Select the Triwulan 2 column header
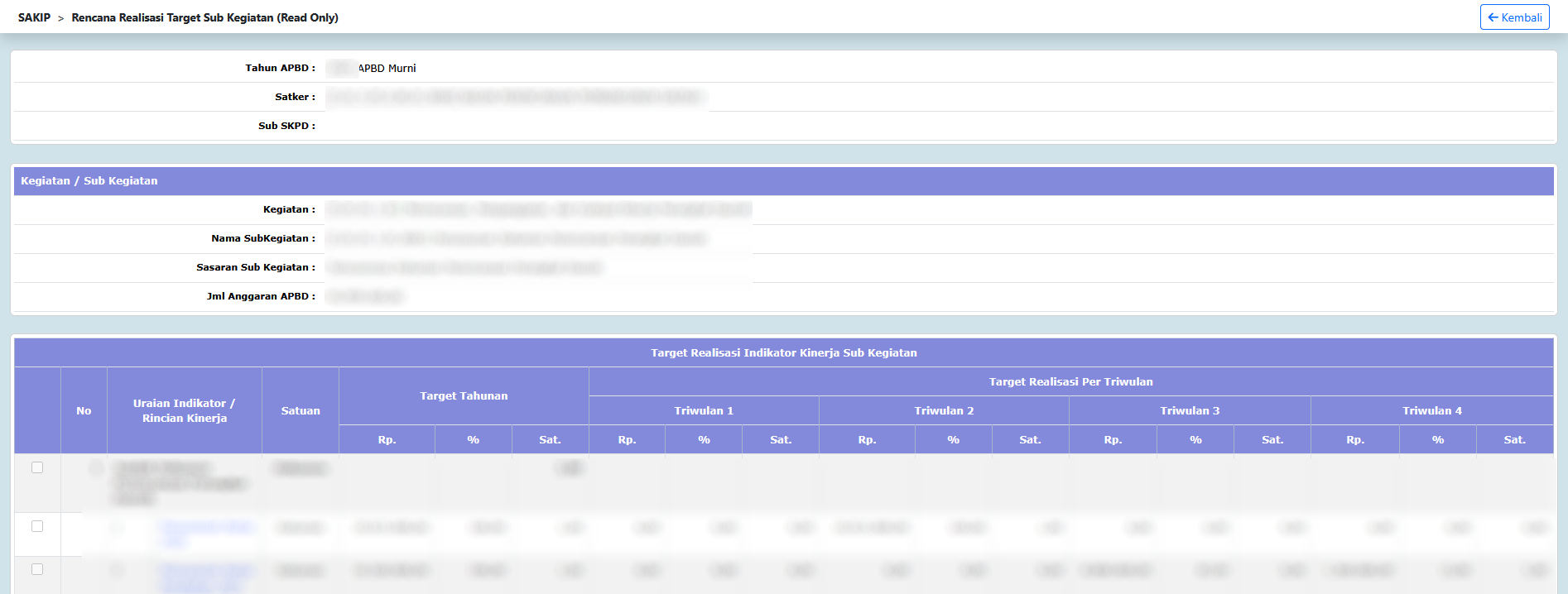 pyautogui.click(x=944, y=410)
